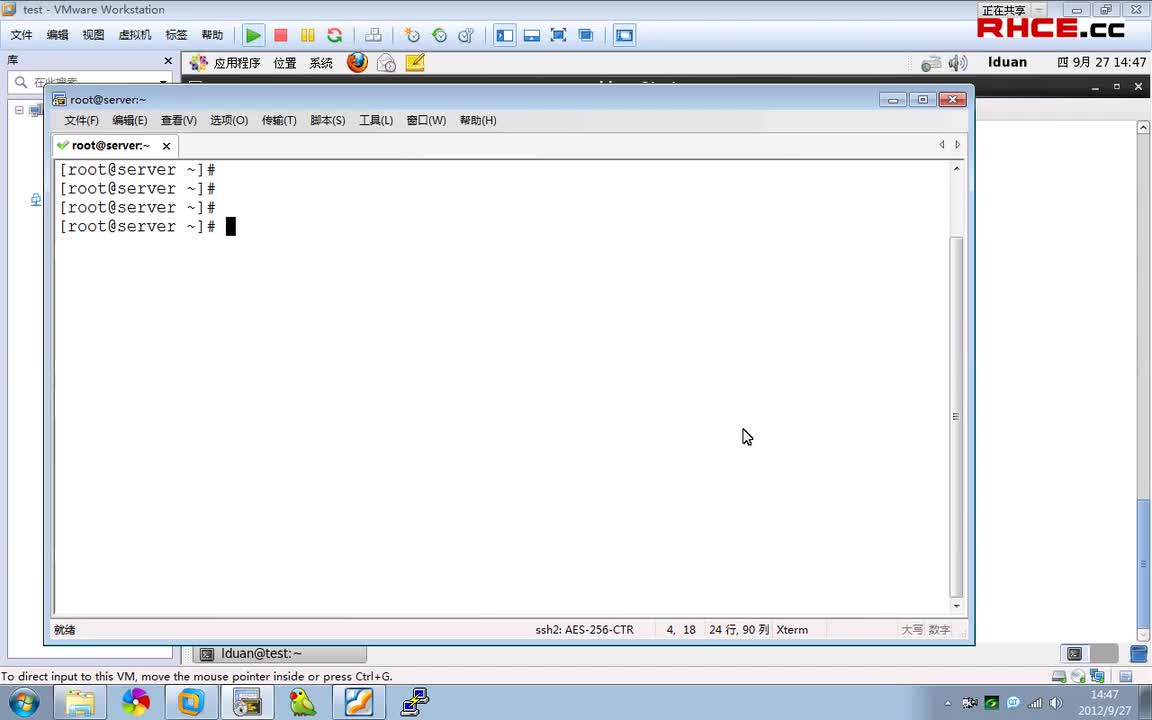Reset the VM with the red-green refresh icon
This screenshot has width=1152, height=720.
335,35
